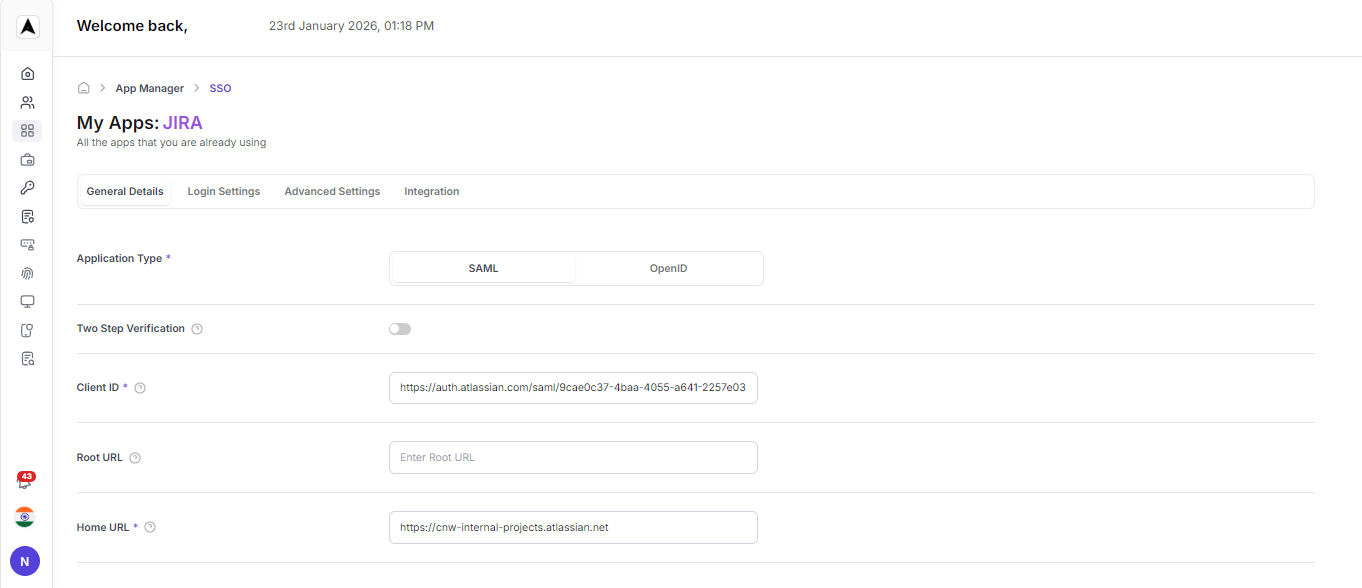Select the App Manager grid icon
This screenshot has width=1362, height=588.
[x=27, y=129]
